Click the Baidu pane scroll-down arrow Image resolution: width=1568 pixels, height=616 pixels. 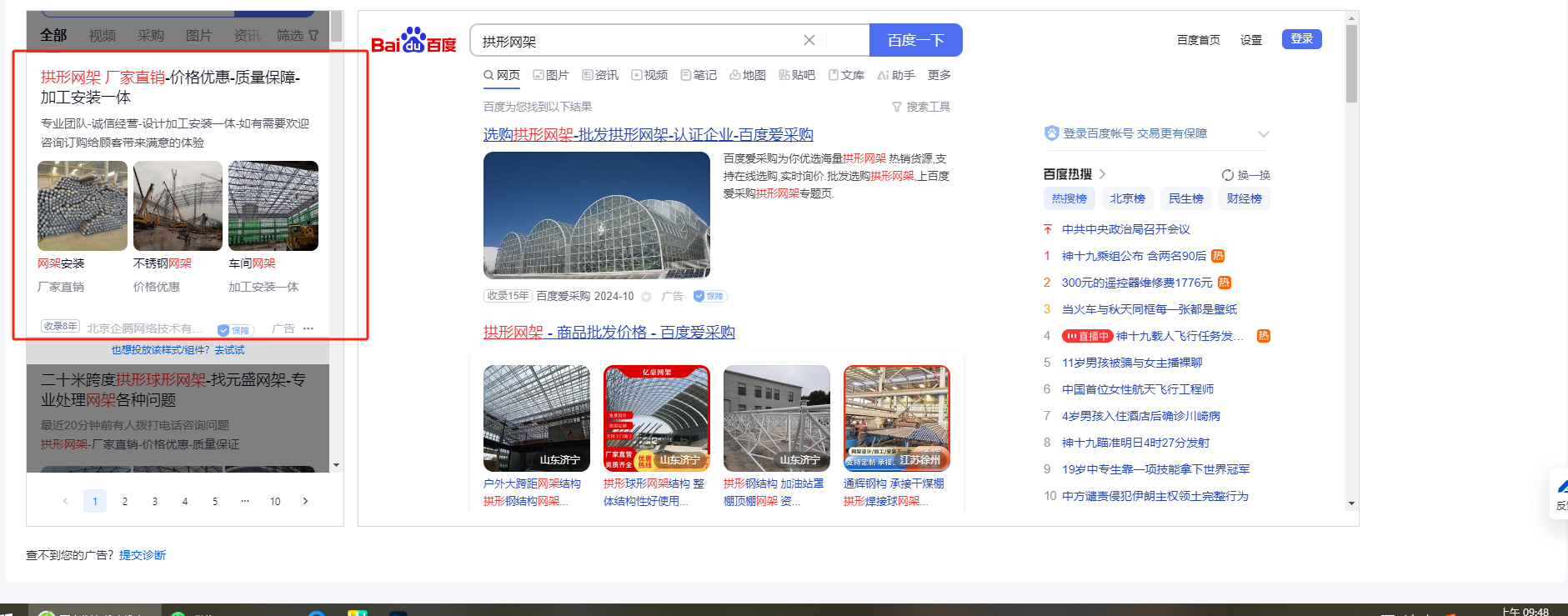pyautogui.click(x=1351, y=503)
